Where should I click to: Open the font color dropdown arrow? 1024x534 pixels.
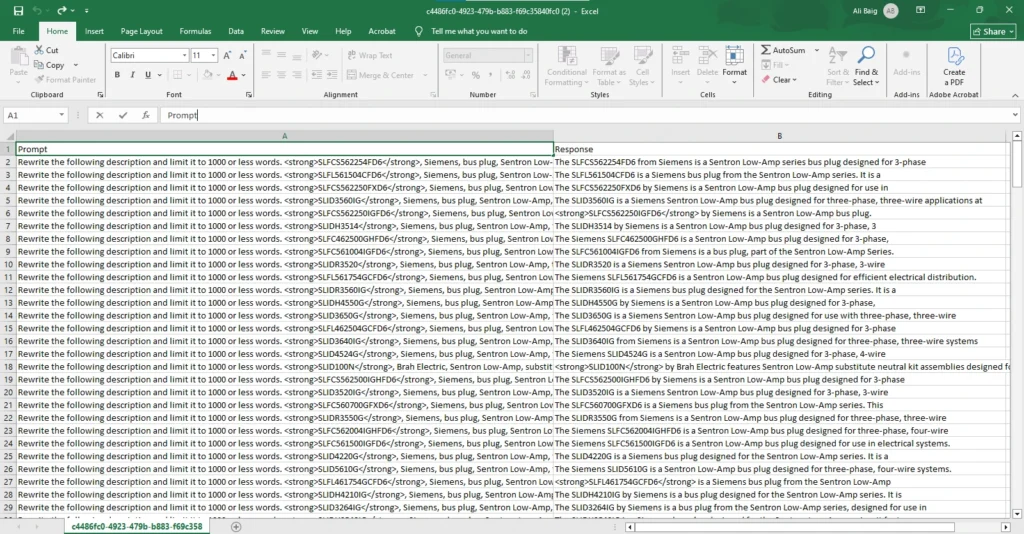pos(244,75)
